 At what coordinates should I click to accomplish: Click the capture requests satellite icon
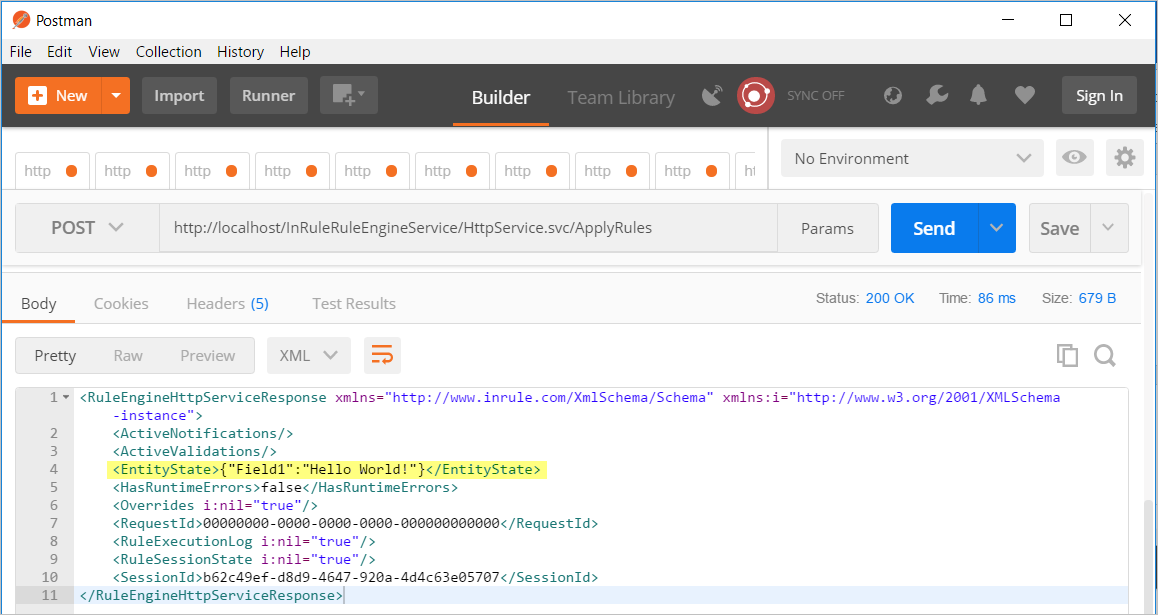click(711, 94)
